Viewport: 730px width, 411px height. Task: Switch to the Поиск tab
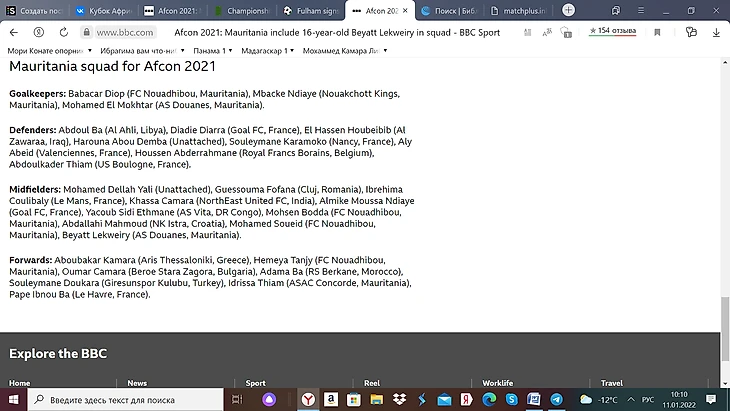pyautogui.click(x=449, y=10)
